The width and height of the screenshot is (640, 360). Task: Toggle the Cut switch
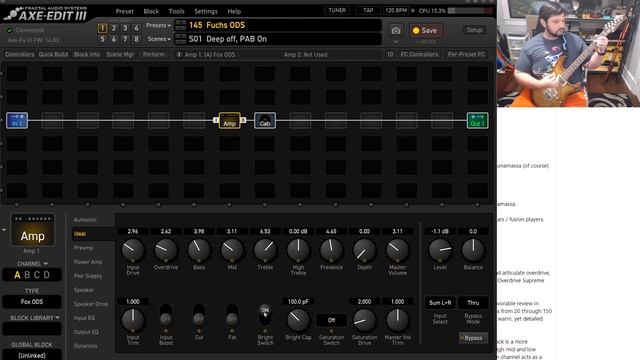[199, 314]
